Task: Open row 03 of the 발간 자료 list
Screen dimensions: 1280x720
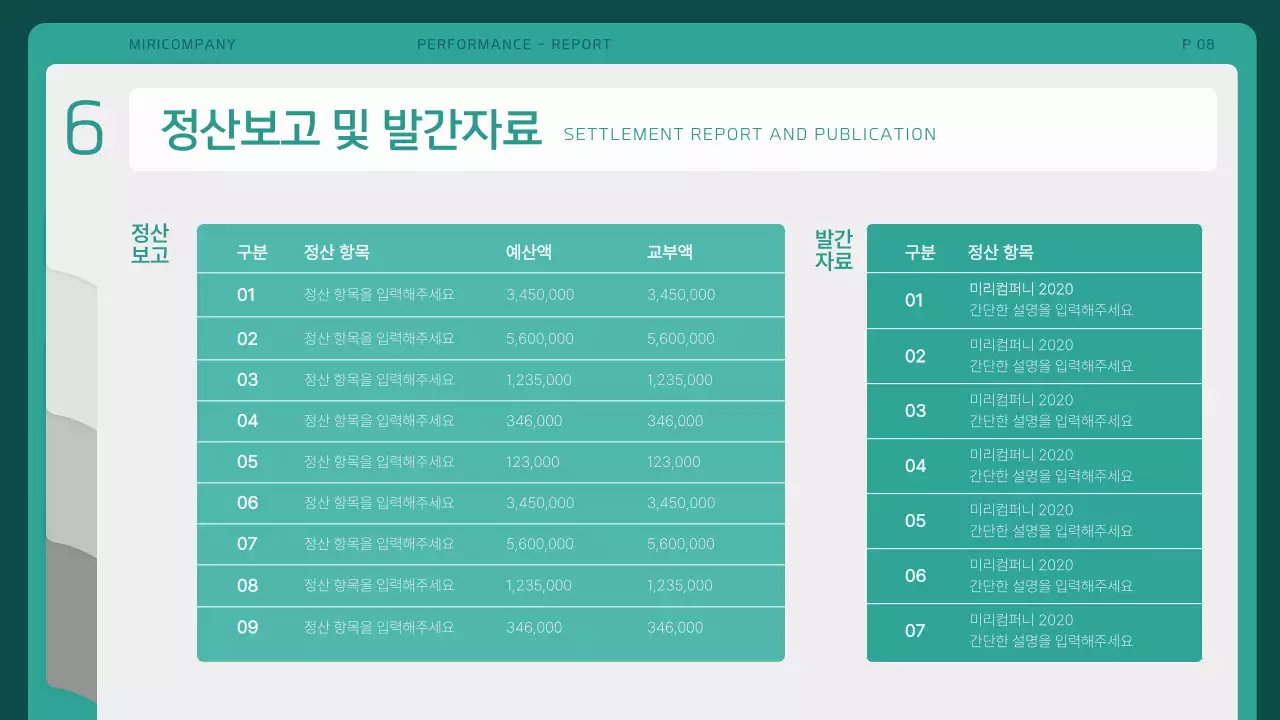Action: [x=1035, y=411]
